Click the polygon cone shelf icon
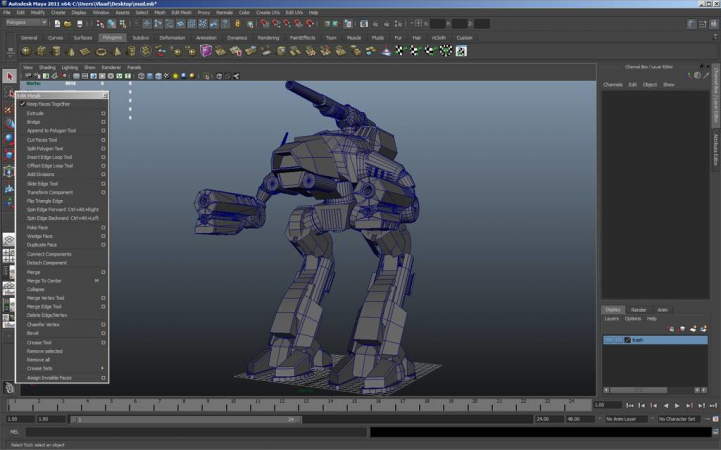Screen dimensions: 721x450 point(71,51)
